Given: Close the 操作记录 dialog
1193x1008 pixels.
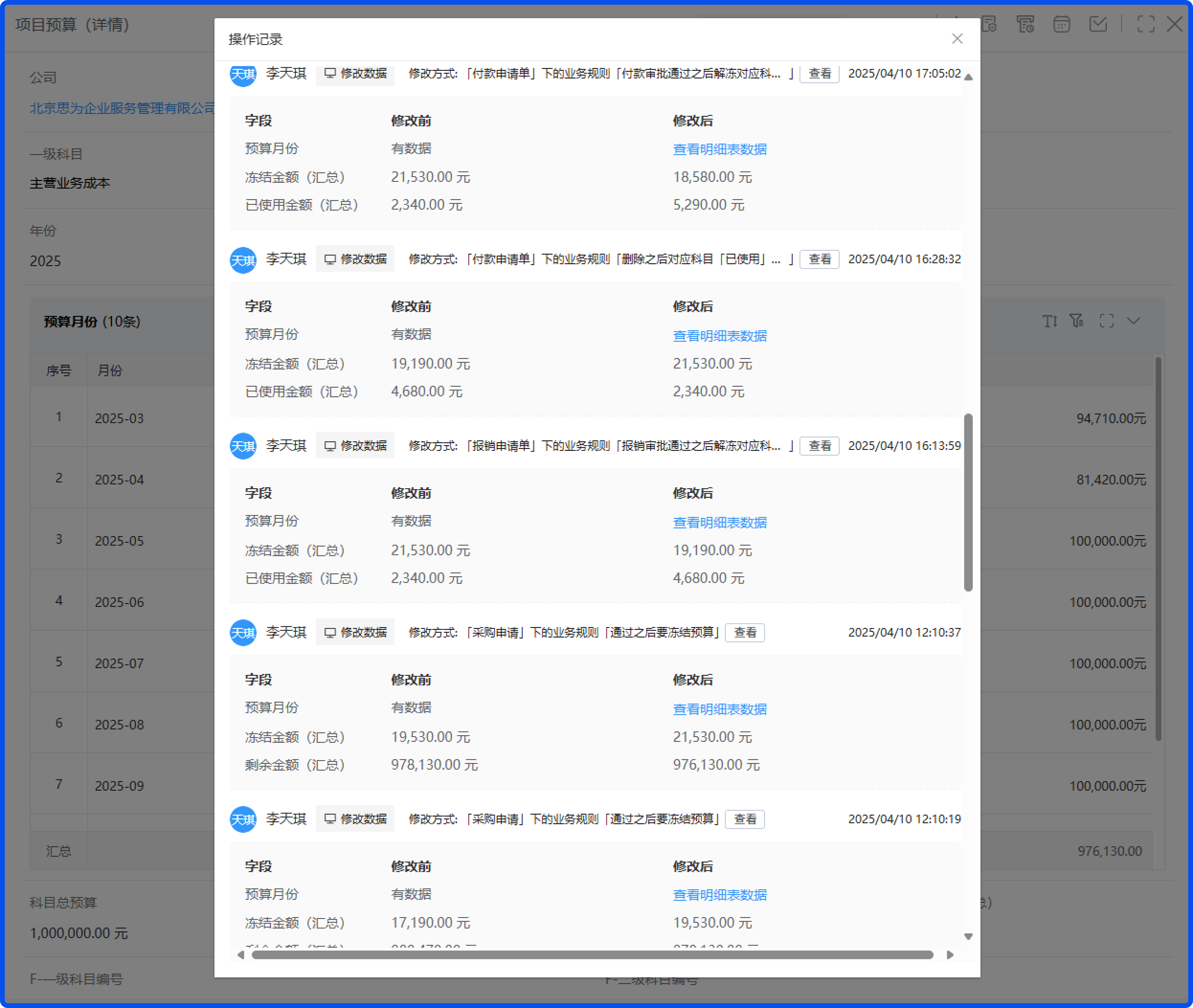Looking at the screenshot, I should click(x=957, y=39).
